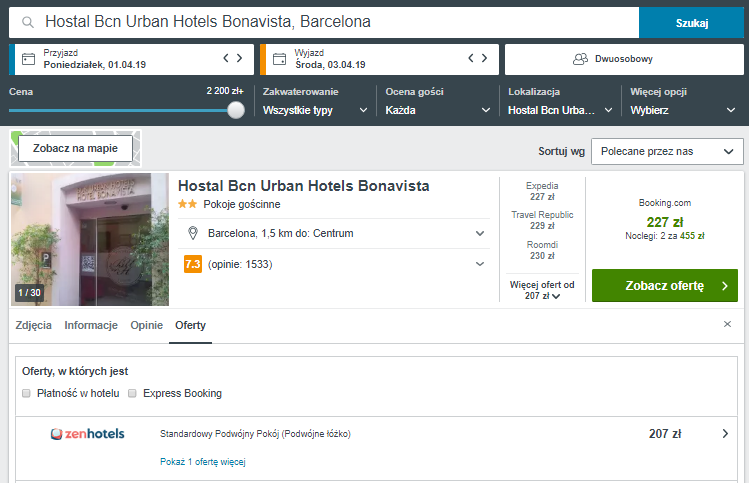The image size is (749, 483).
Task: Close the offers panel with X
Action: pos(728,324)
